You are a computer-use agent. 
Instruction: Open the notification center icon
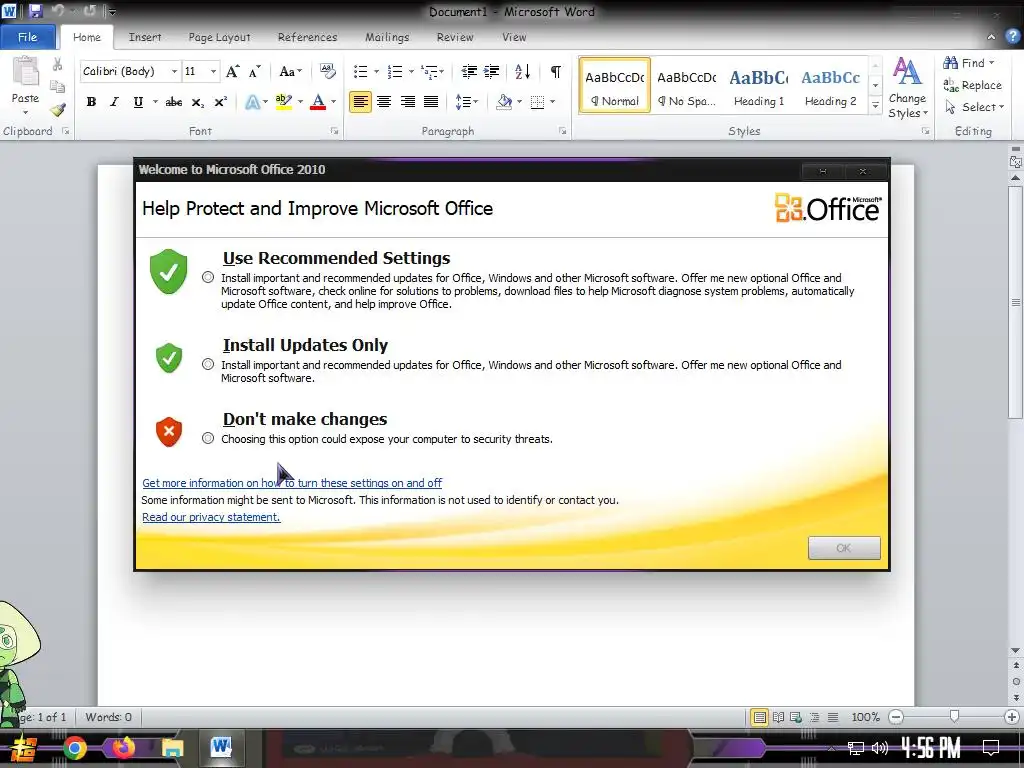click(991, 748)
